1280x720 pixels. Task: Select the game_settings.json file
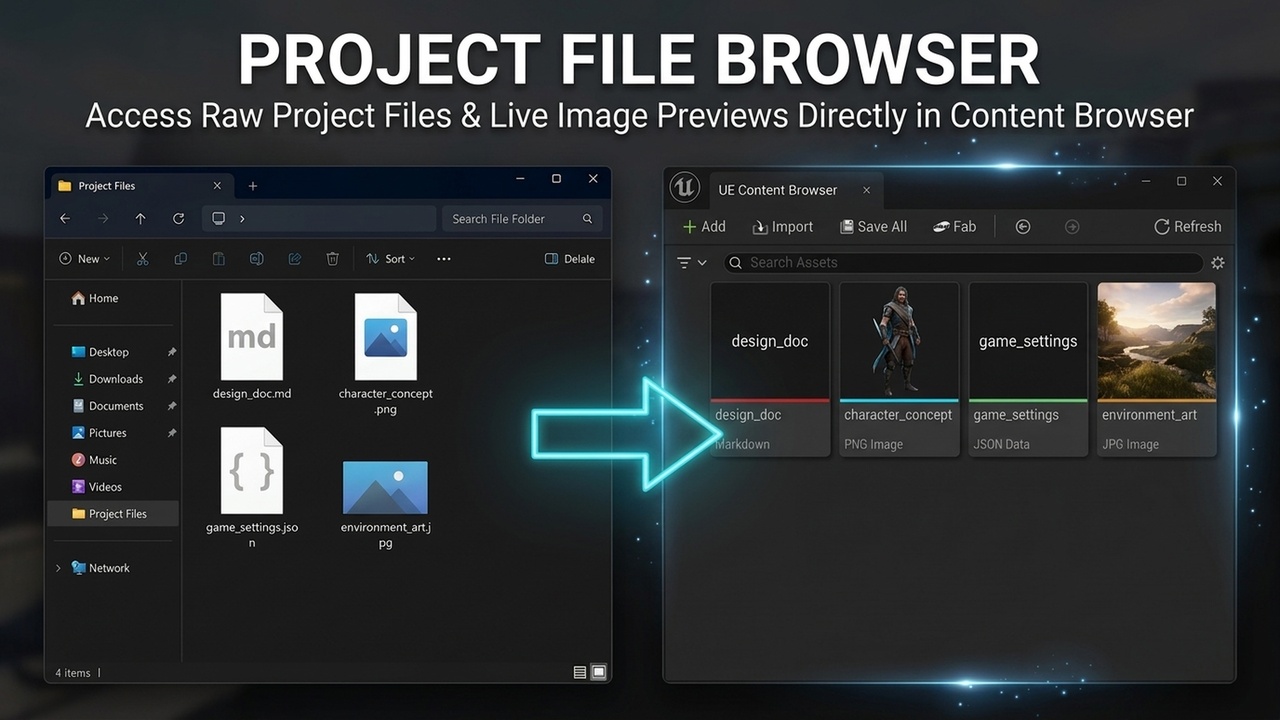click(252, 488)
